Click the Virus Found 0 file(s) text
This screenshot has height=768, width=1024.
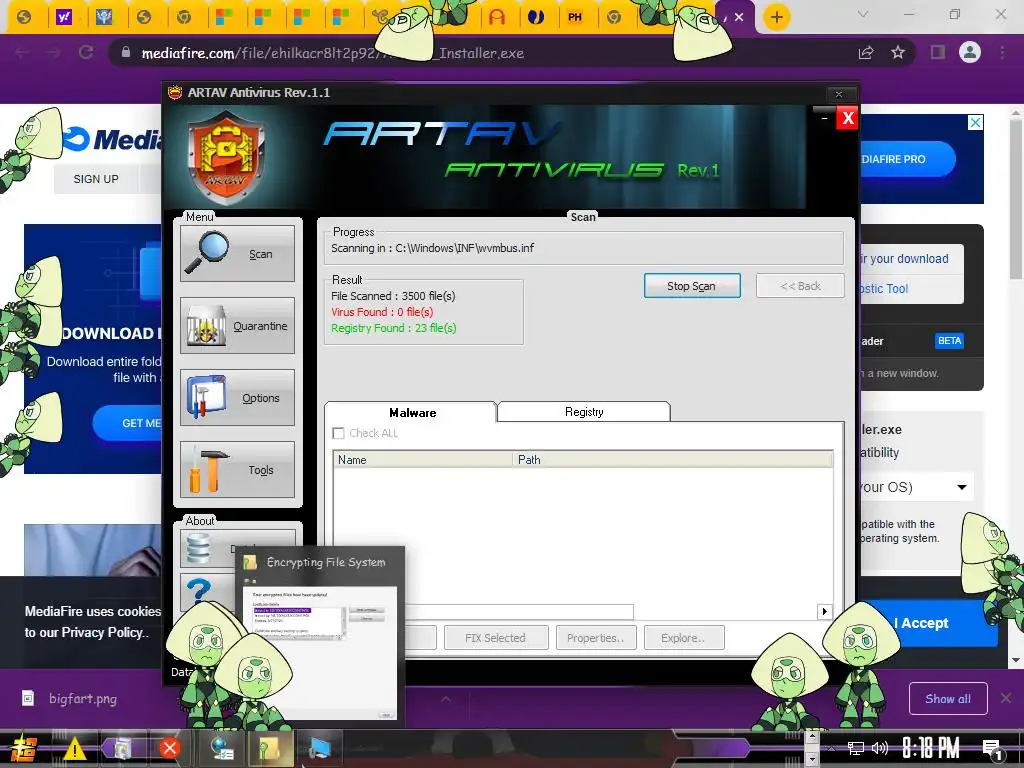pos(382,312)
